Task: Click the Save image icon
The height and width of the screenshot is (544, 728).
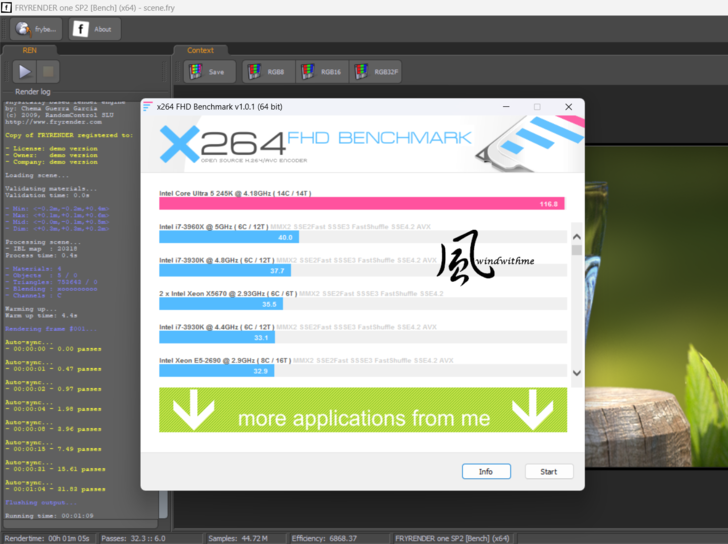Action: coord(209,72)
